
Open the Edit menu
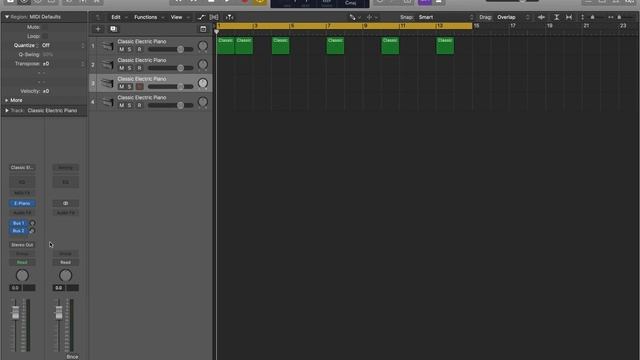[x=116, y=17]
